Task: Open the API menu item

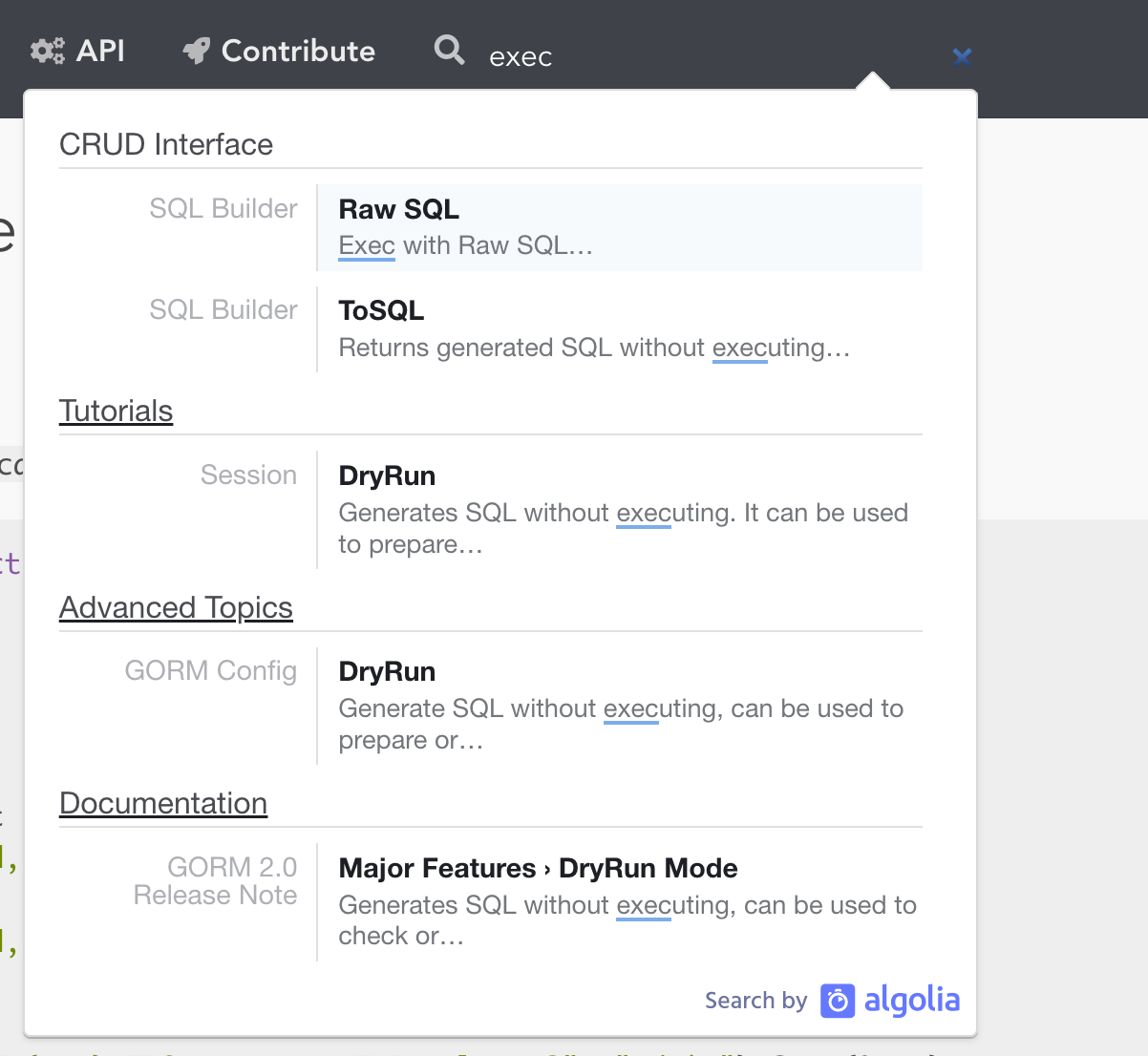Action: pyautogui.click(x=101, y=51)
